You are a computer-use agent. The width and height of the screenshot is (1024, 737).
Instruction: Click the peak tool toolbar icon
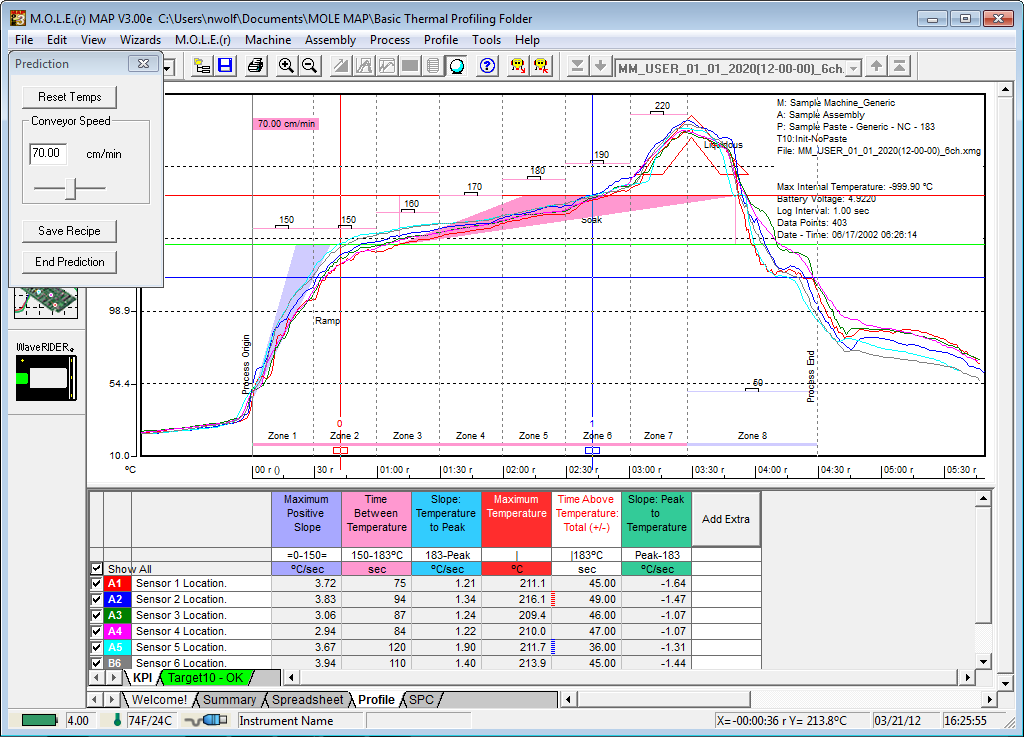tap(364, 66)
